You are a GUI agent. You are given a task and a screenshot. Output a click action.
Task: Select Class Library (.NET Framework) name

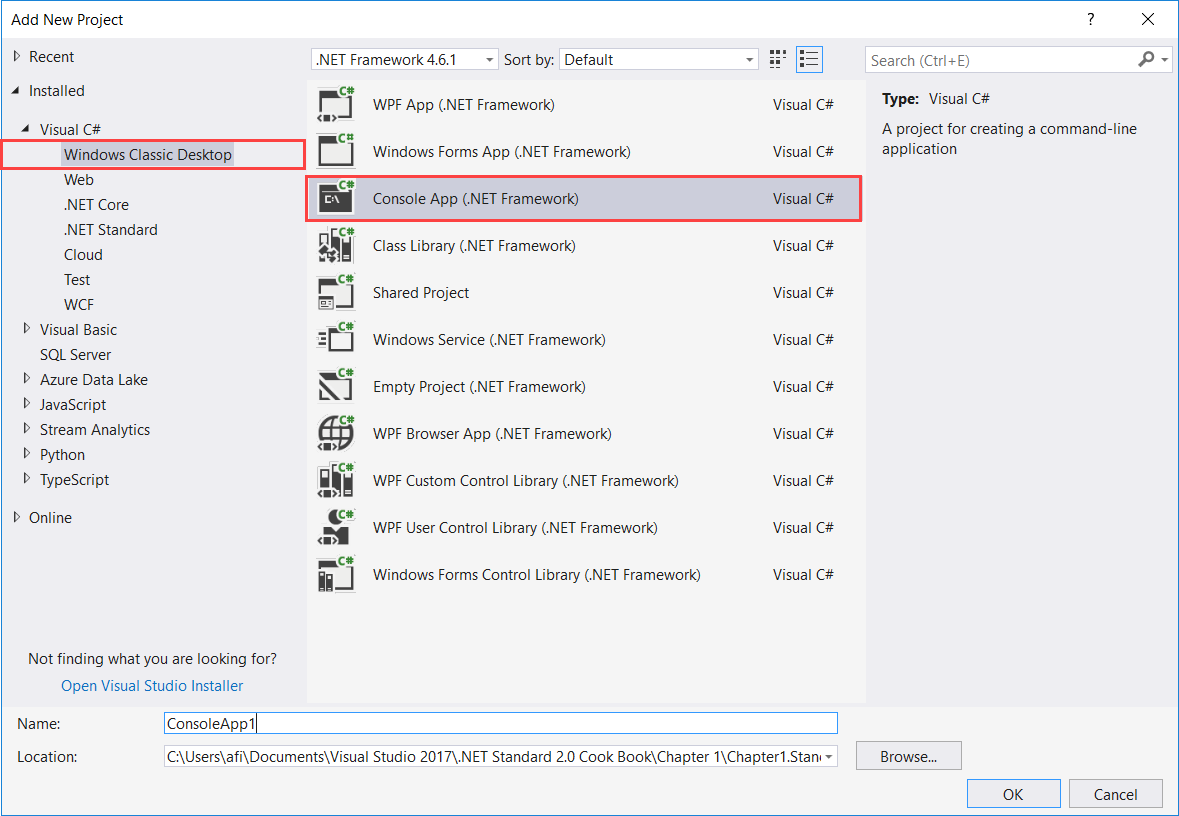(x=474, y=246)
